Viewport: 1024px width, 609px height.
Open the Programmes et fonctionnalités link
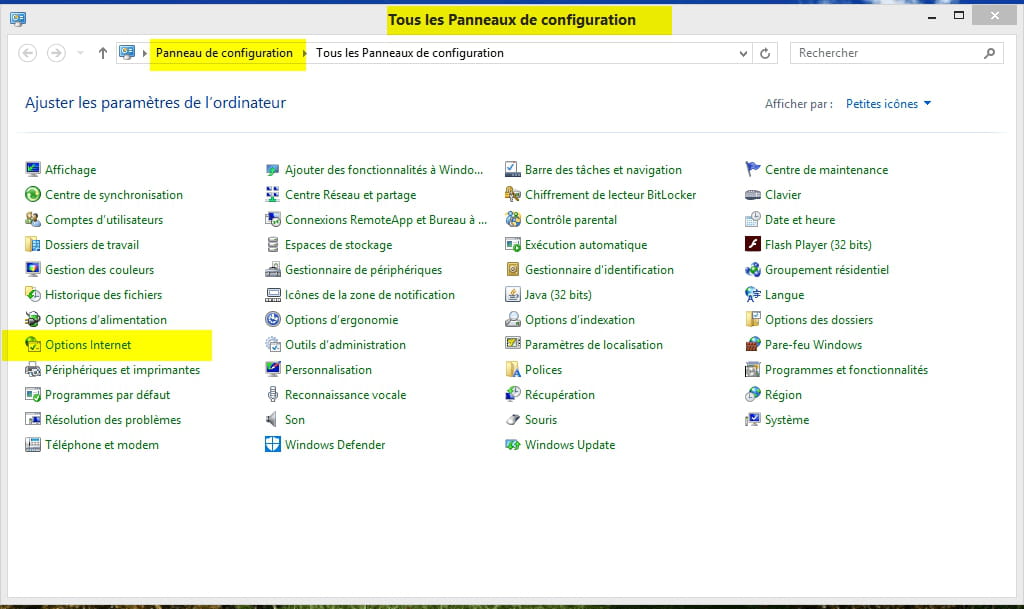pyautogui.click(x=846, y=370)
